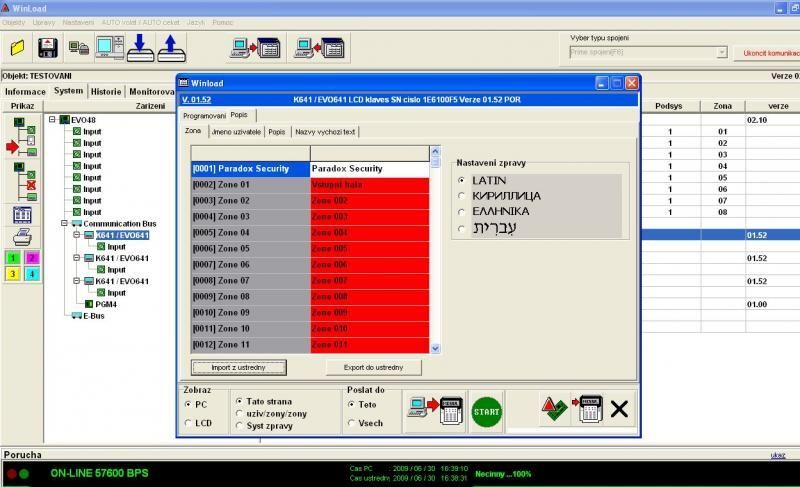This screenshot has height=487, width=800.
Task: Click the download arrow toolbar icon
Action: (x=140, y=47)
